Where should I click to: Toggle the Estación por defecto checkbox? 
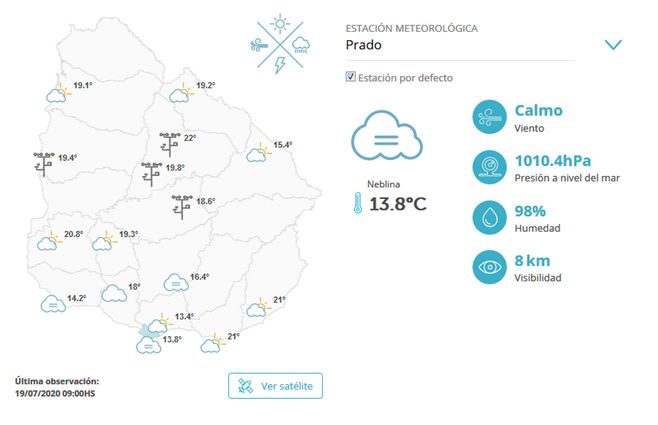tap(351, 77)
